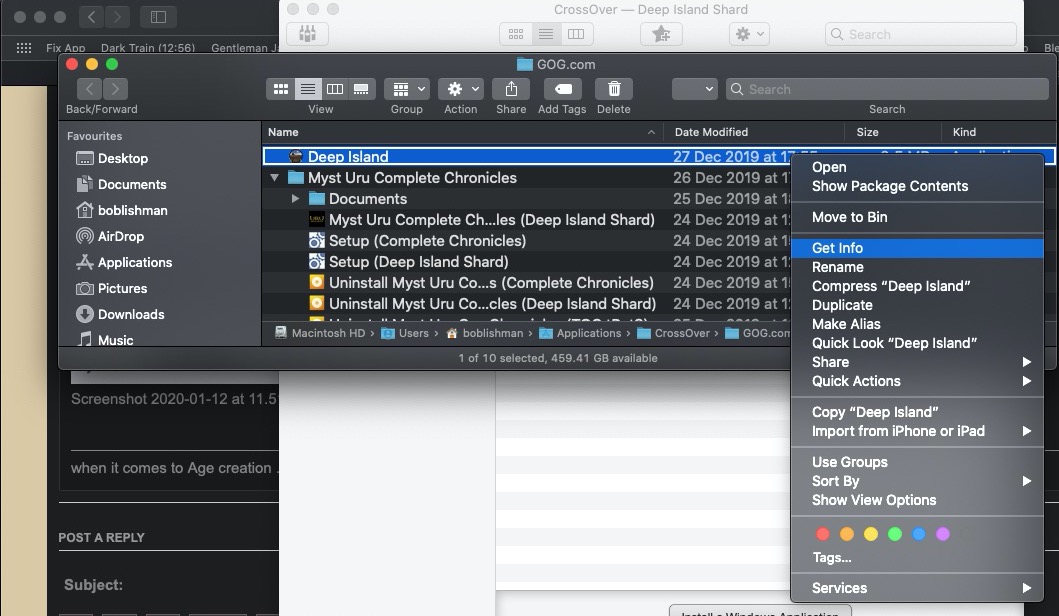The image size is (1059, 616).
Task: Expand the Quick Actions submenu
Action: [917, 381]
